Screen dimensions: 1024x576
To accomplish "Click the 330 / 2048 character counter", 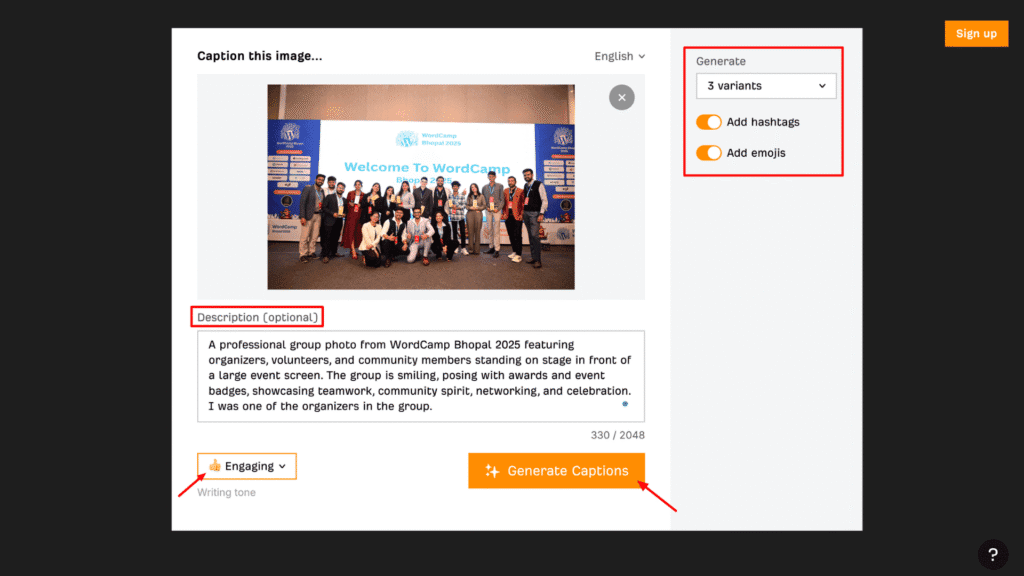I will pos(618,435).
